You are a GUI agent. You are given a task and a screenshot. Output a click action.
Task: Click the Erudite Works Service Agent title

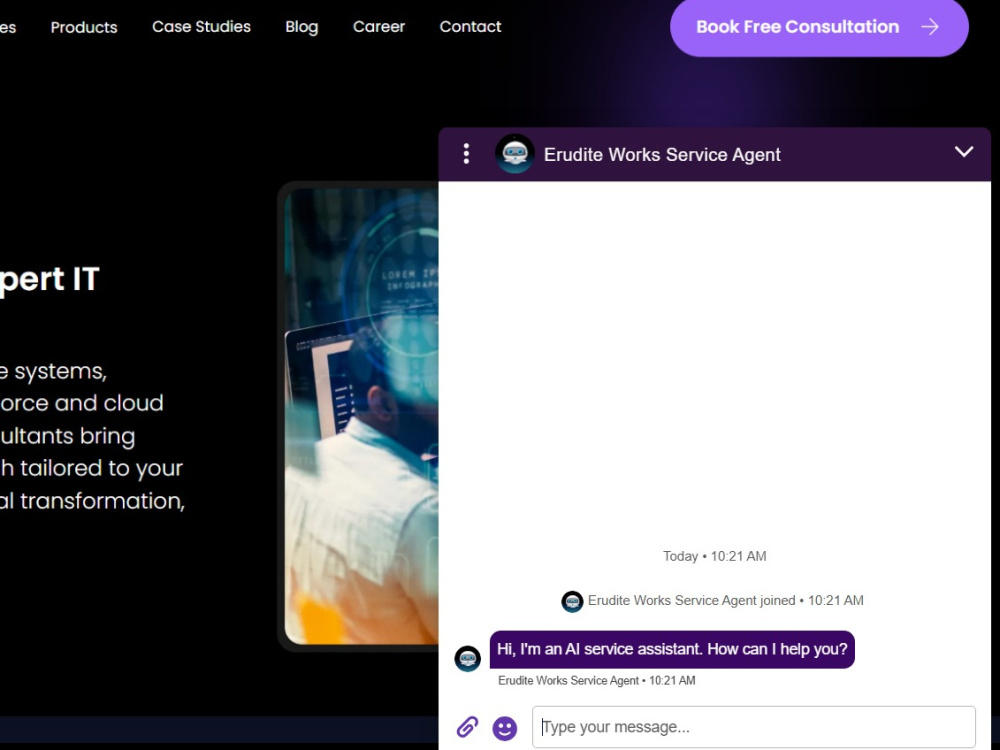[x=662, y=155]
